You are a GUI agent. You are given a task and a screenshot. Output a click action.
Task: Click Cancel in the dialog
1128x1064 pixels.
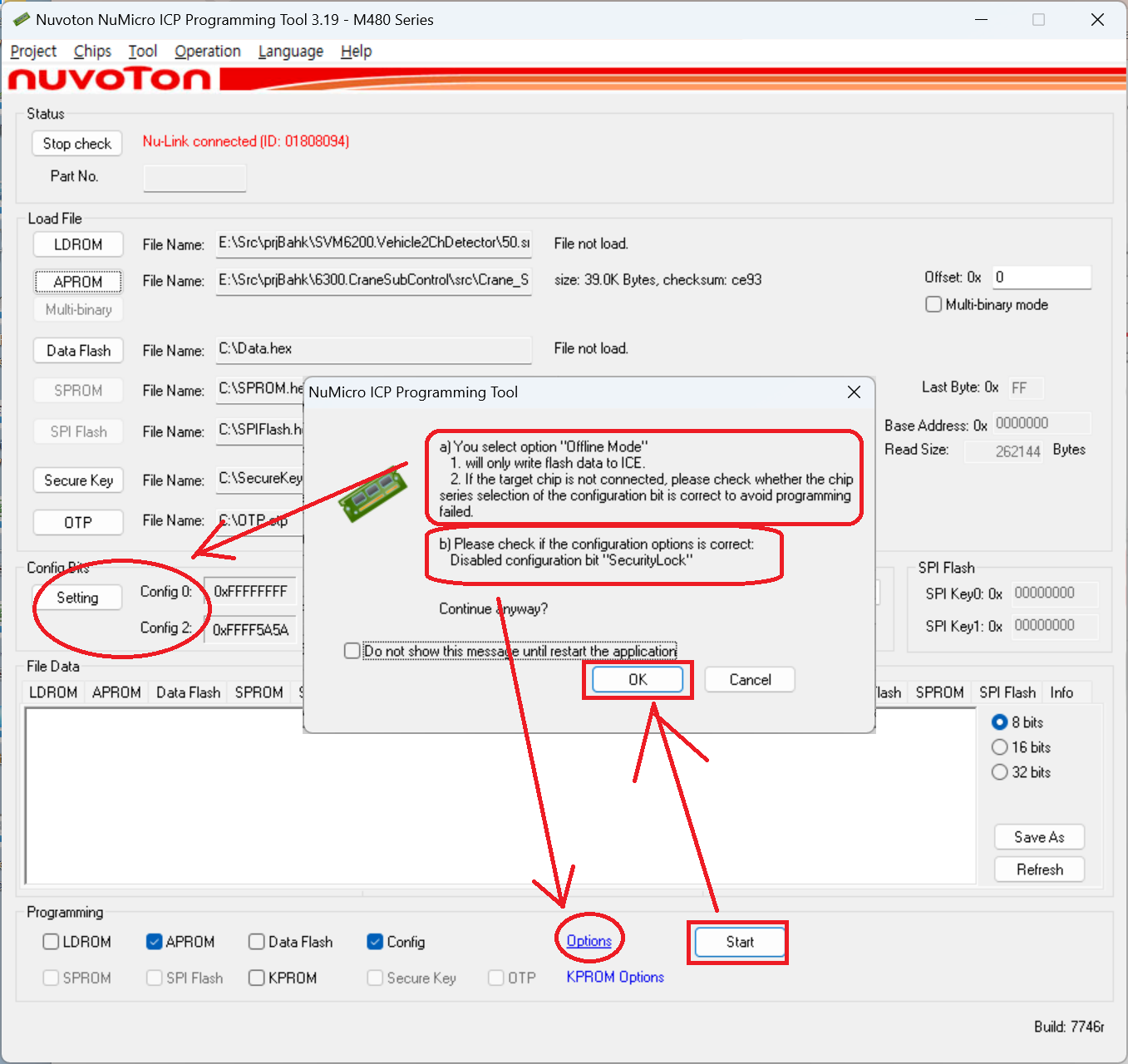pyautogui.click(x=750, y=680)
